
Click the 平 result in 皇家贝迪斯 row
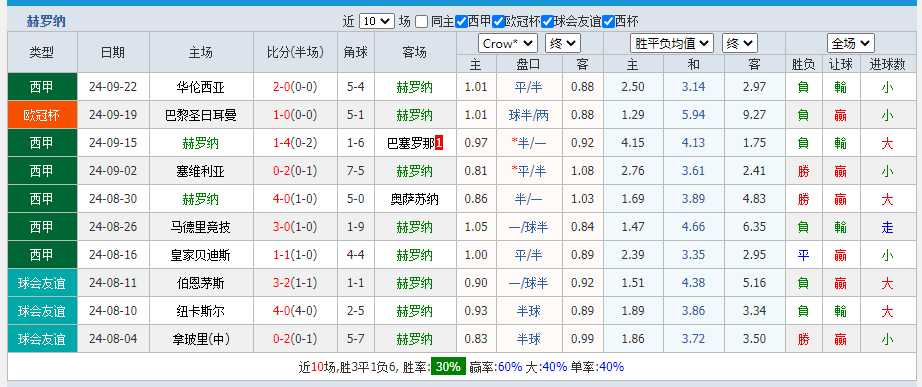tap(803, 255)
